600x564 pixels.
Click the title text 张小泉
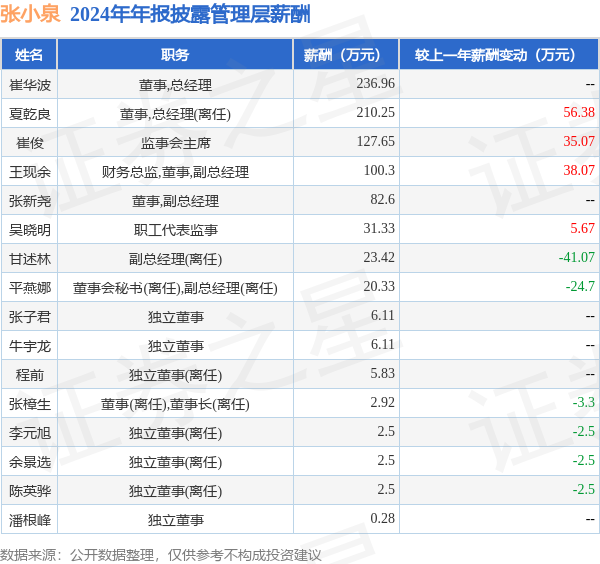30,15
